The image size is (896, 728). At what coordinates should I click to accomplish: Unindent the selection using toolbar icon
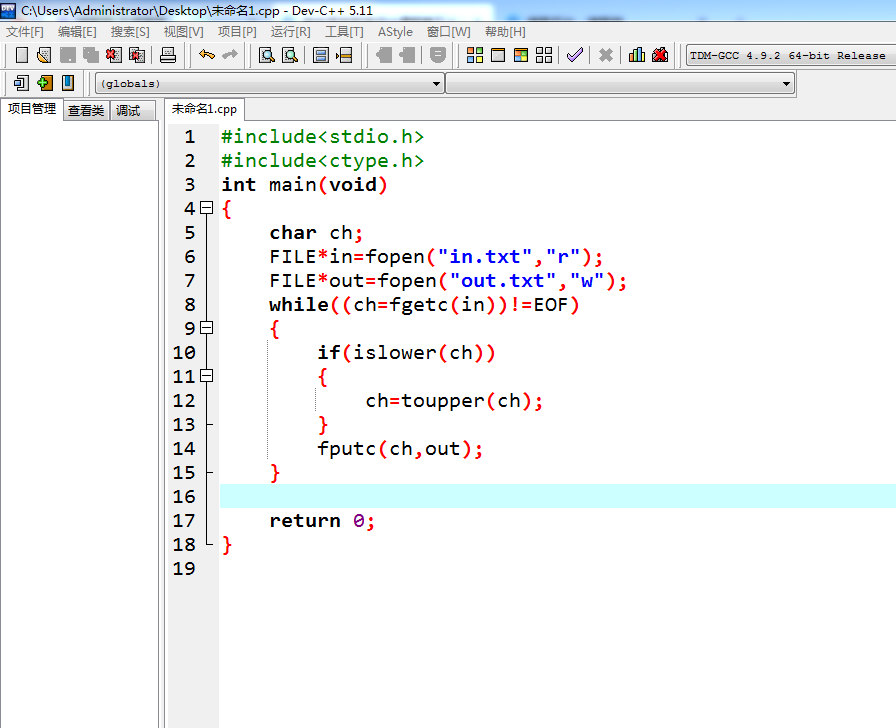tap(407, 55)
